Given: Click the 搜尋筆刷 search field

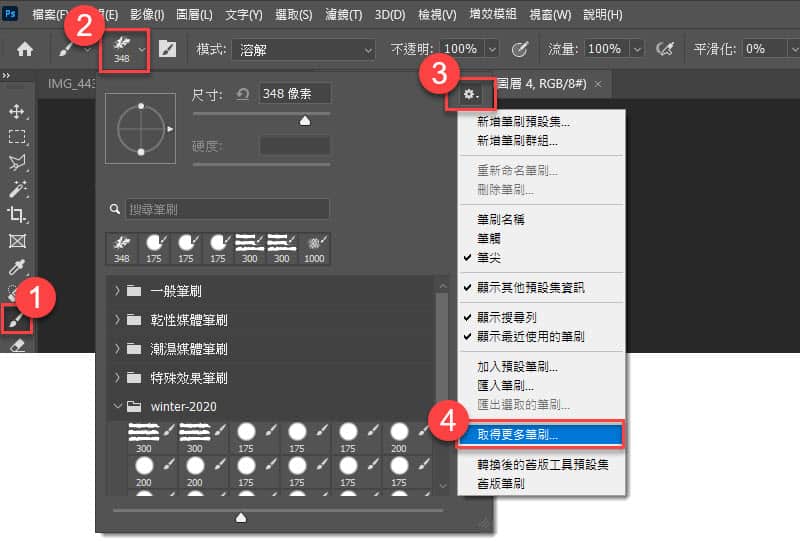Looking at the screenshot, I should [227, 209].
